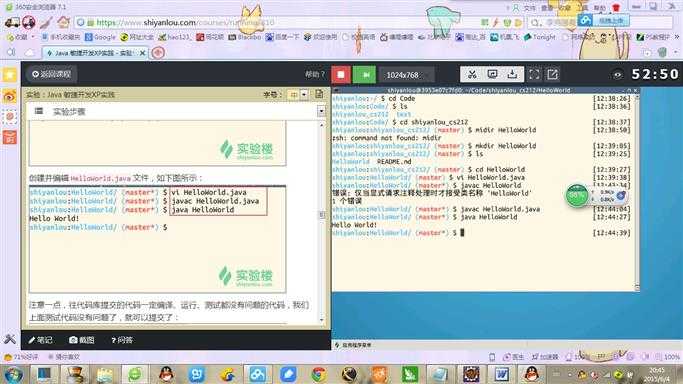Open the Tonight bookmark
Image resolution: width=683 pixels, height=384 pixels.
[x=540, y=37]
